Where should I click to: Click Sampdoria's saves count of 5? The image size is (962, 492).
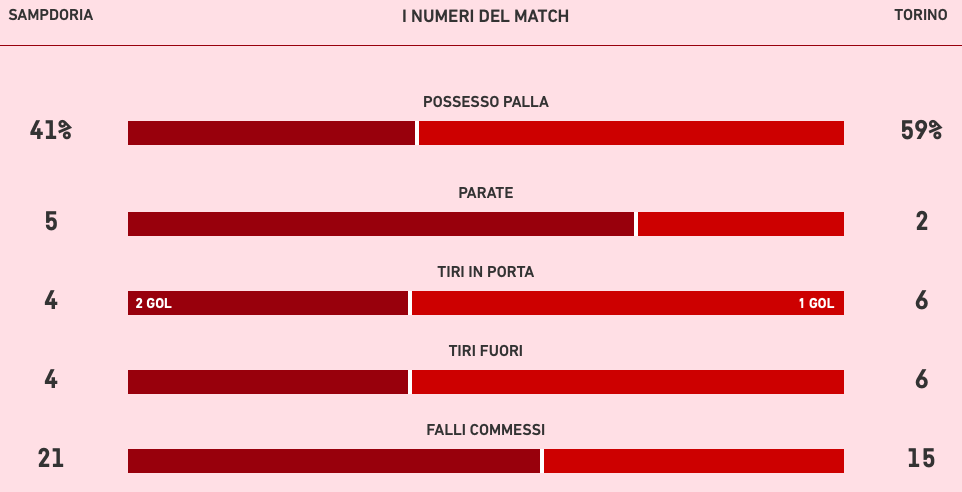pos(51,222)
